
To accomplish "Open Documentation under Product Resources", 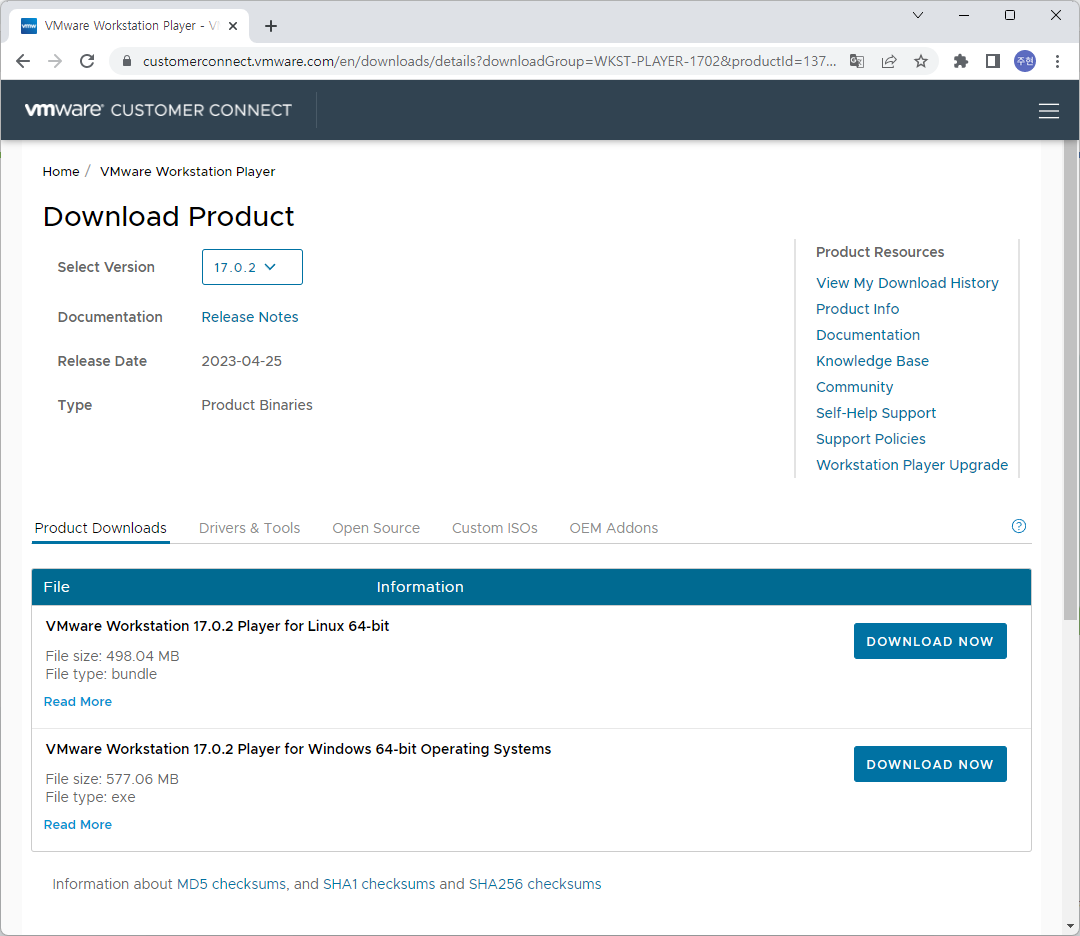I will tap(868, 335).
